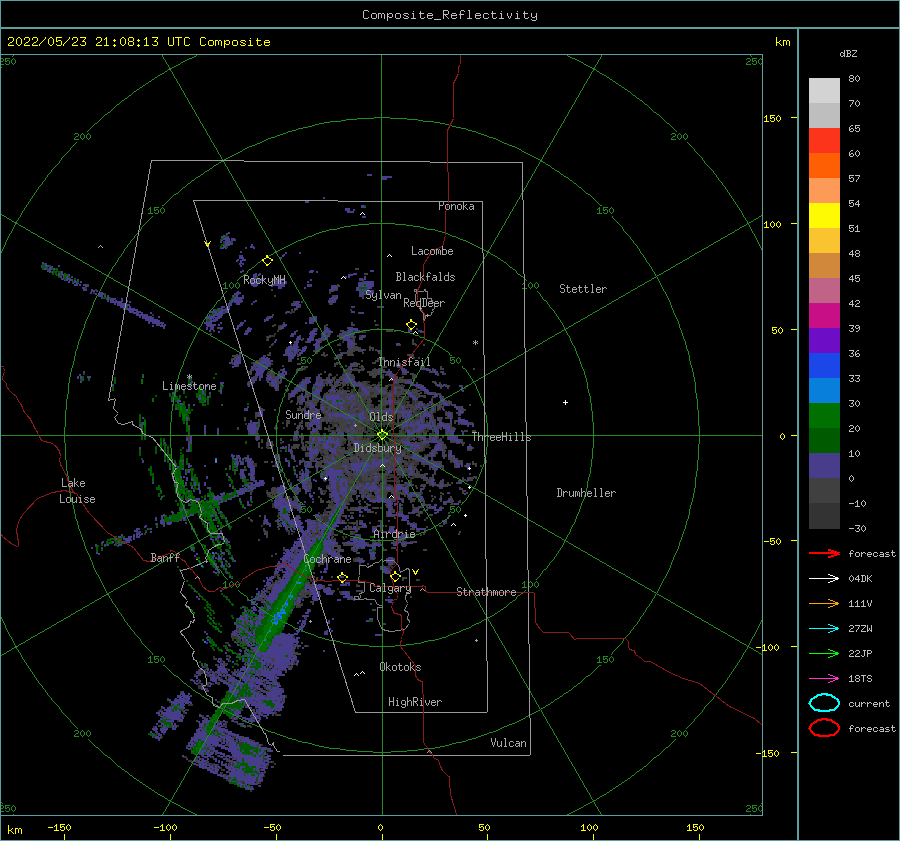
Task: Click the red 65-60 dBZ color swatch
Action: tap(824, 141)
